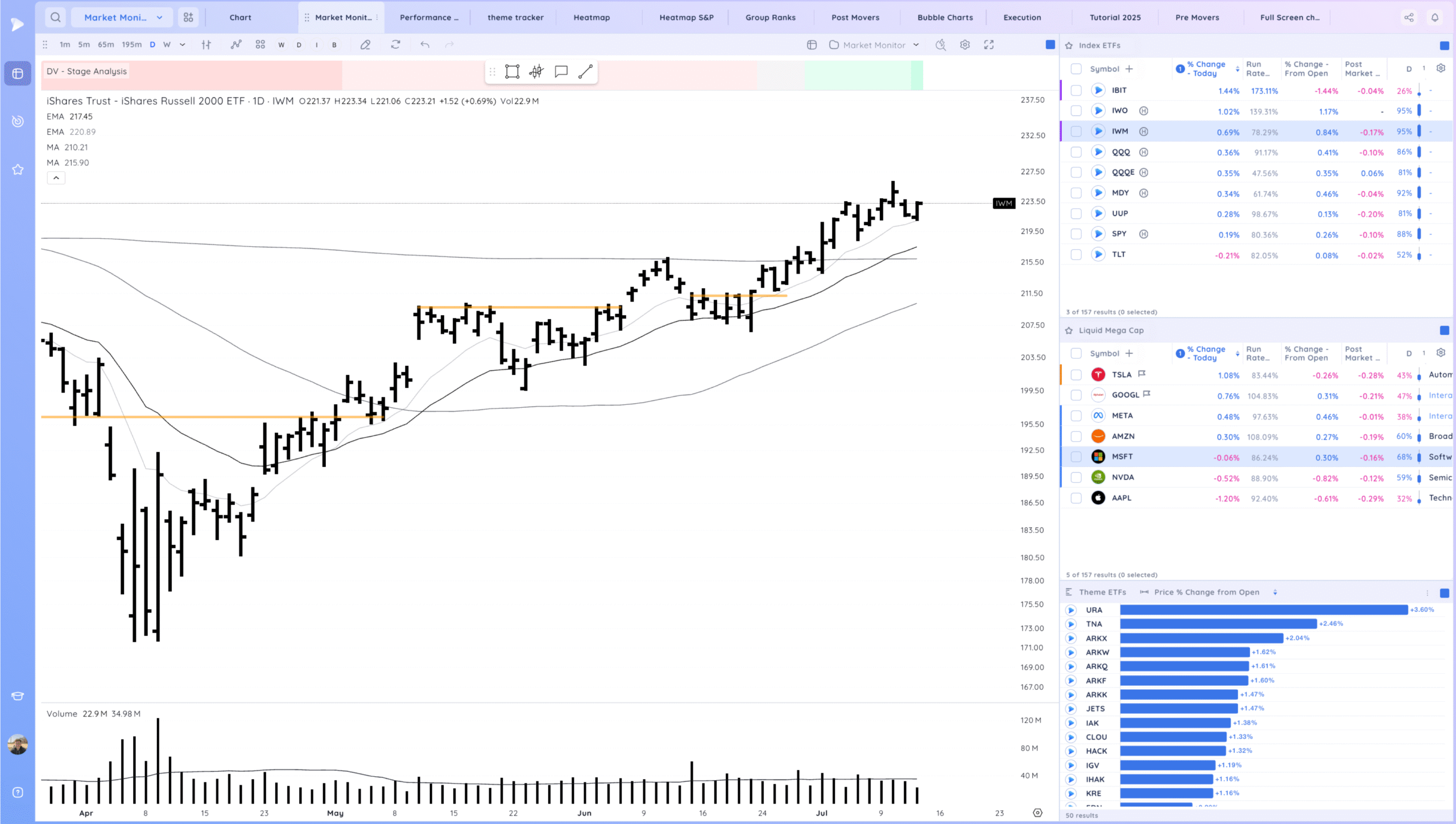Select the trend line drawing tool
This screenshot has width=1456, height=824.
point(585,72)
